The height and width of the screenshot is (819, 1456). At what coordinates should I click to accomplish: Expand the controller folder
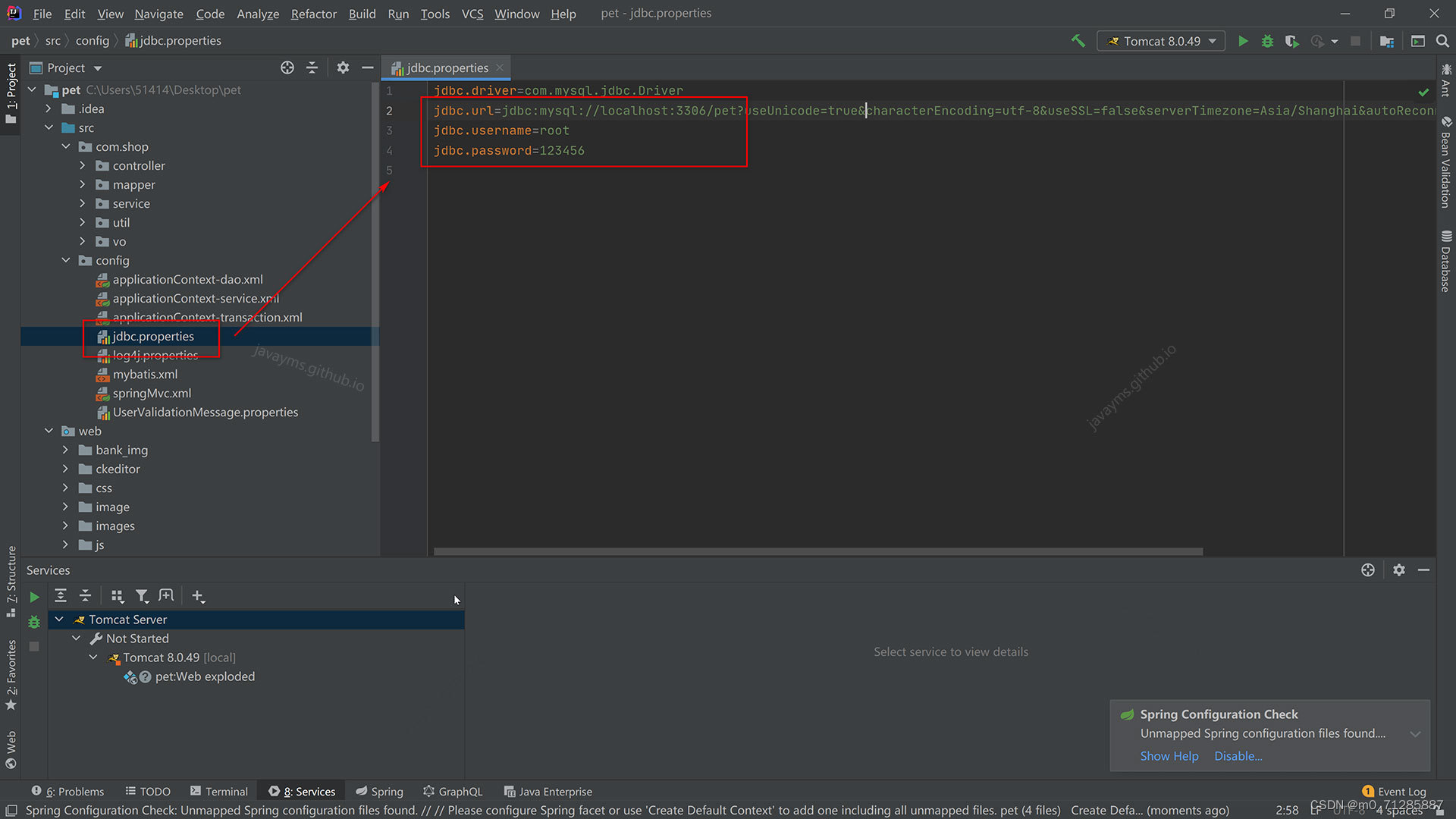click(83, 165)
